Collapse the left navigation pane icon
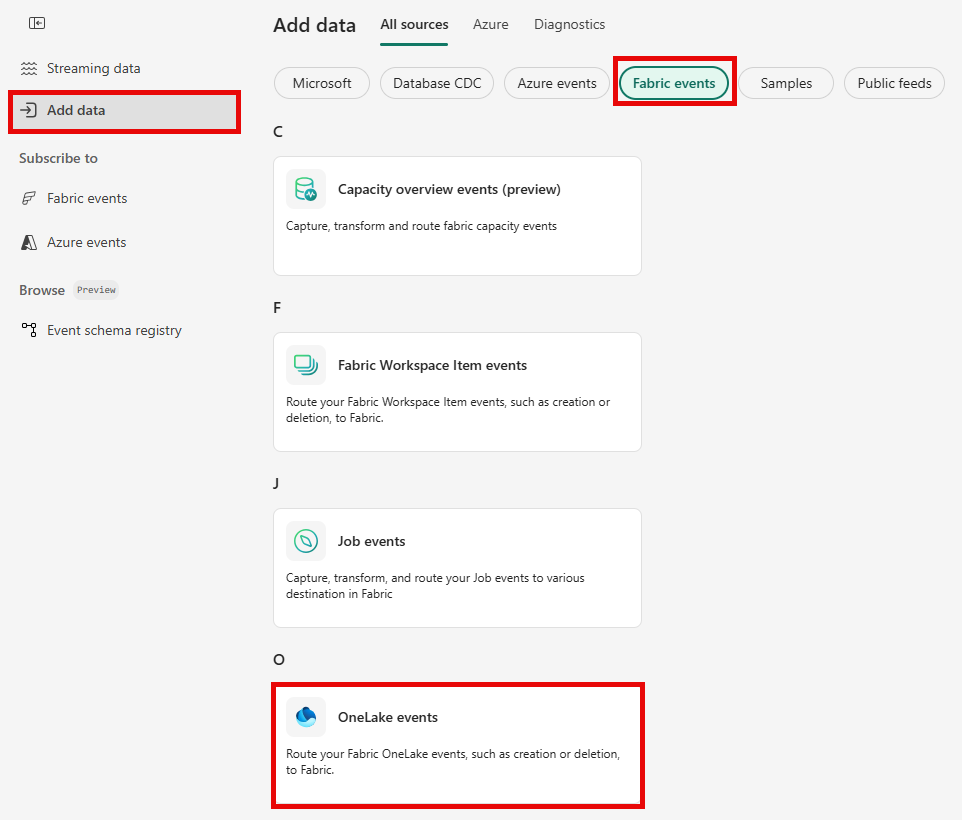Viewport: 962px width, 820px height. (37, 23)
